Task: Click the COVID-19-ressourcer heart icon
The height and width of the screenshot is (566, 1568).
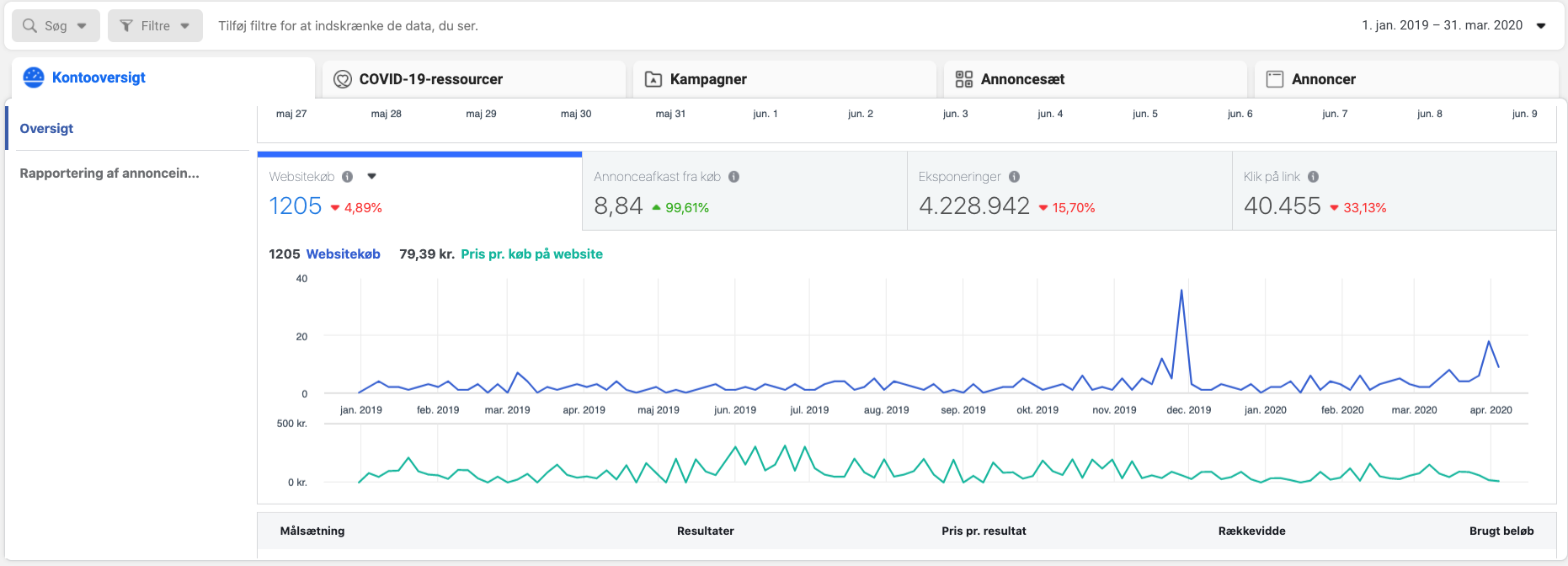Action: coord(343,79)
